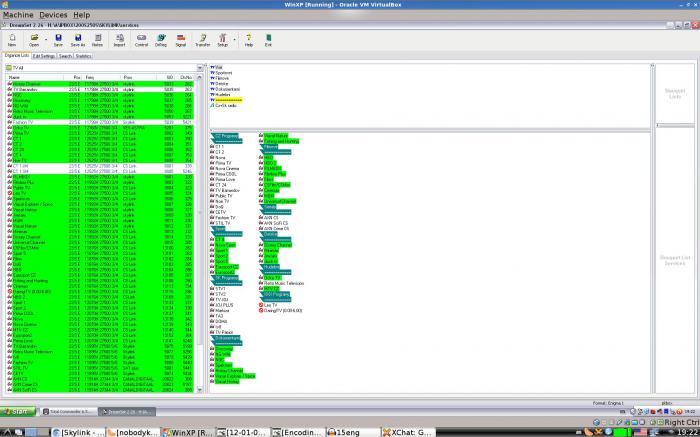700x437 pixels.
Task: Open the Control toolbar icon
Action: (x=142, y=40)
